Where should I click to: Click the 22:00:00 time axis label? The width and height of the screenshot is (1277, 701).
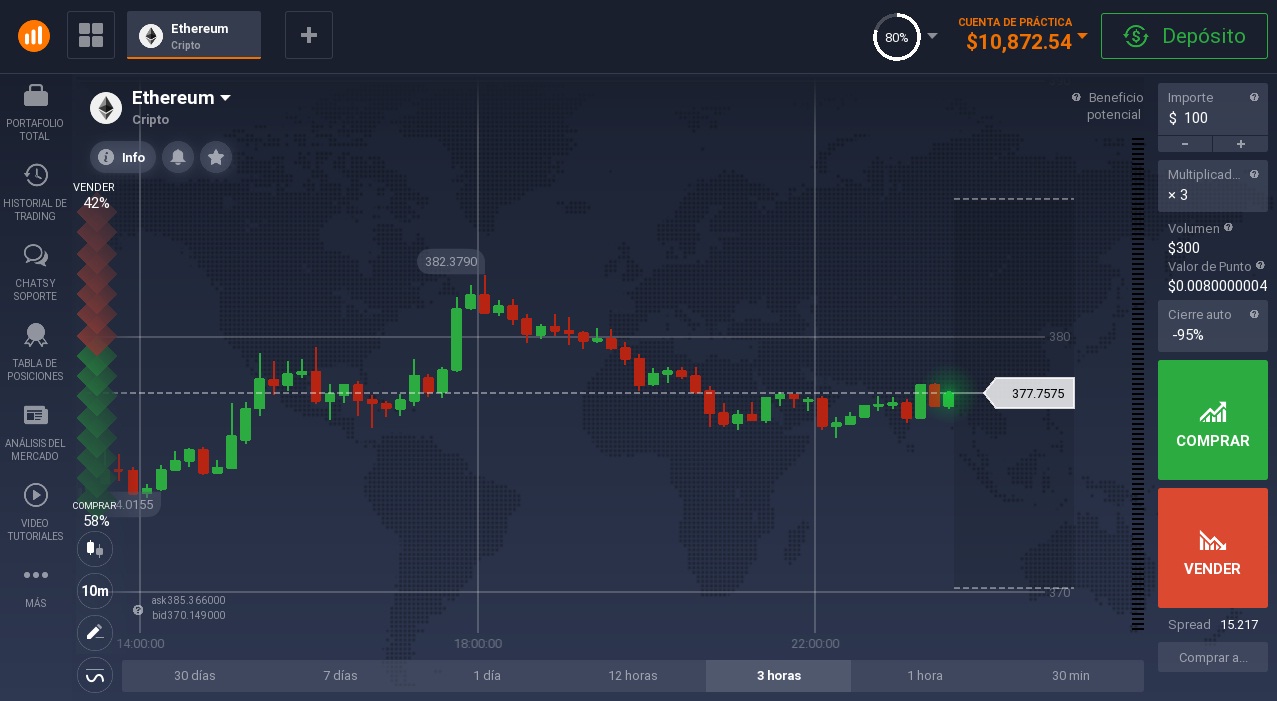click(815, 644)
